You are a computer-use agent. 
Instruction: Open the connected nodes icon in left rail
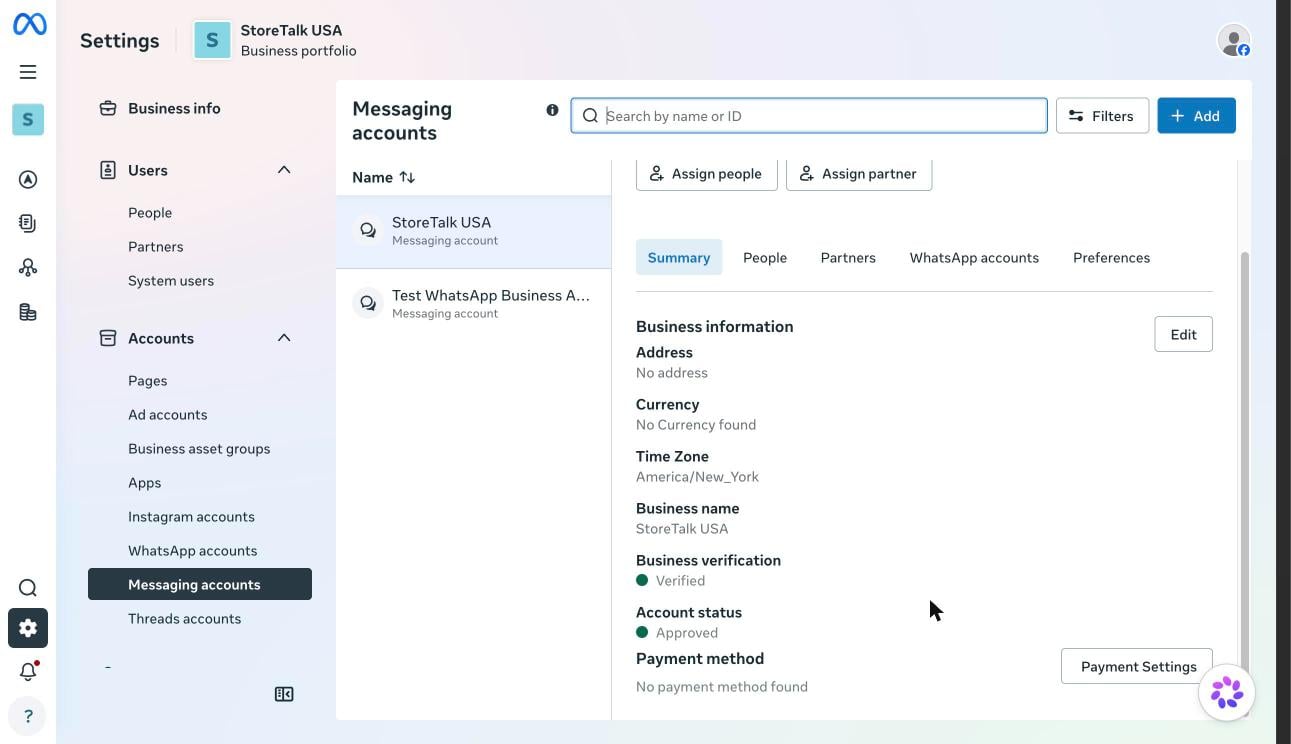click(x=28, y=268)
